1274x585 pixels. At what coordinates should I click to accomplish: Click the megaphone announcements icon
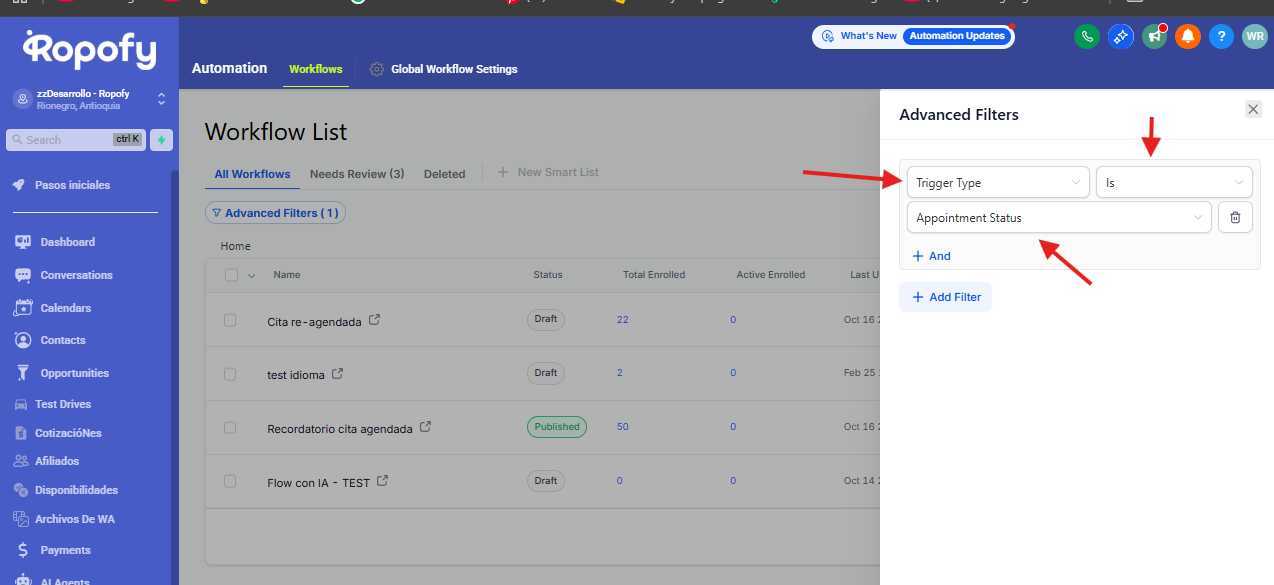point(1154,37)
